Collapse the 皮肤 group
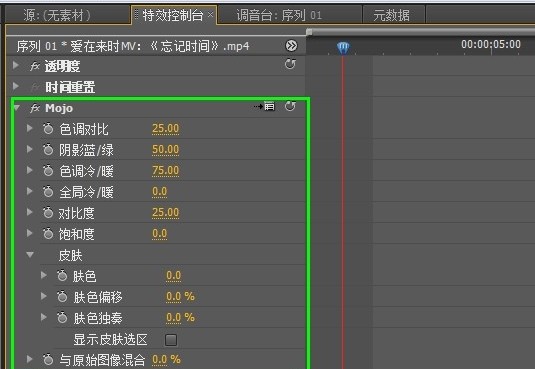Screen dimensions: 535x369 pyautogui.click(x=30, y=255)
